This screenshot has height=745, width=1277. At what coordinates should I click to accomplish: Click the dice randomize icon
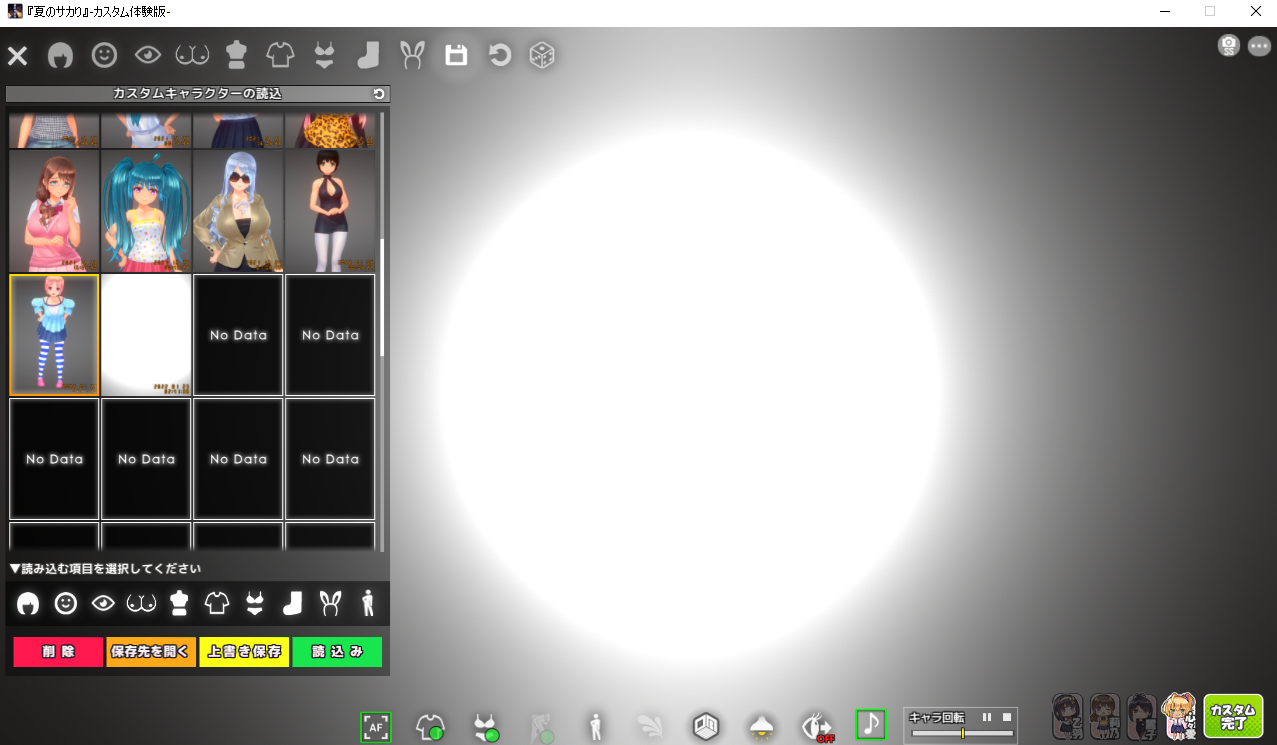pyautogui.click(x=542, y=56)
